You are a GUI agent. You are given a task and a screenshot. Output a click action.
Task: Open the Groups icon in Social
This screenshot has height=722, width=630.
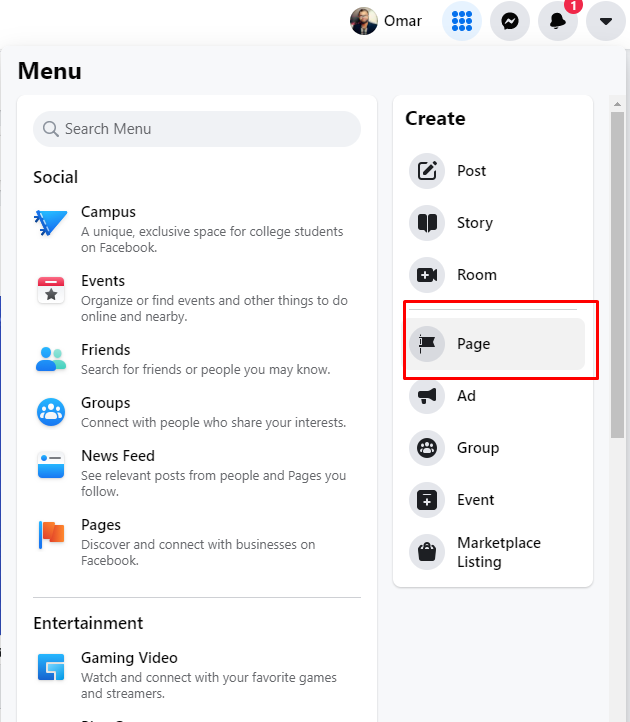(x=51, y=412)
